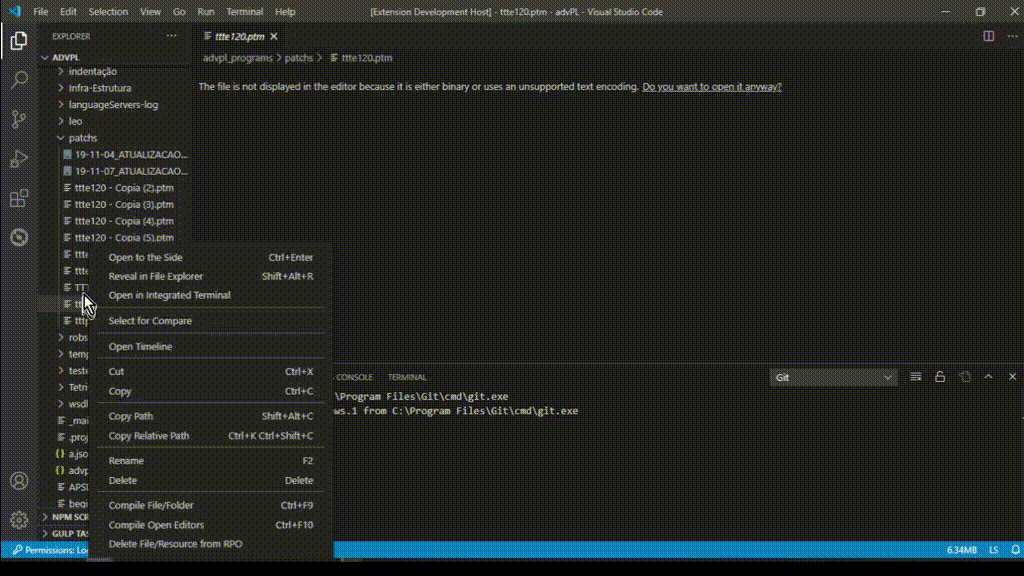Choose Delete File/Resource from RPO
1024x576 pixels.
click(x=210, y=544)
